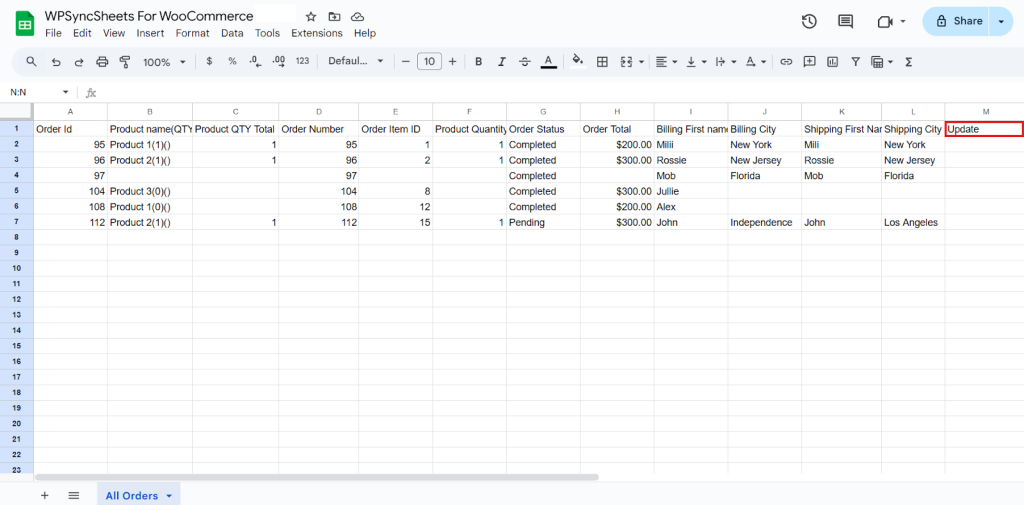Toggle strikethrough formatting
The width and height of the screenshot is (1024, 505).
[524, 61]
